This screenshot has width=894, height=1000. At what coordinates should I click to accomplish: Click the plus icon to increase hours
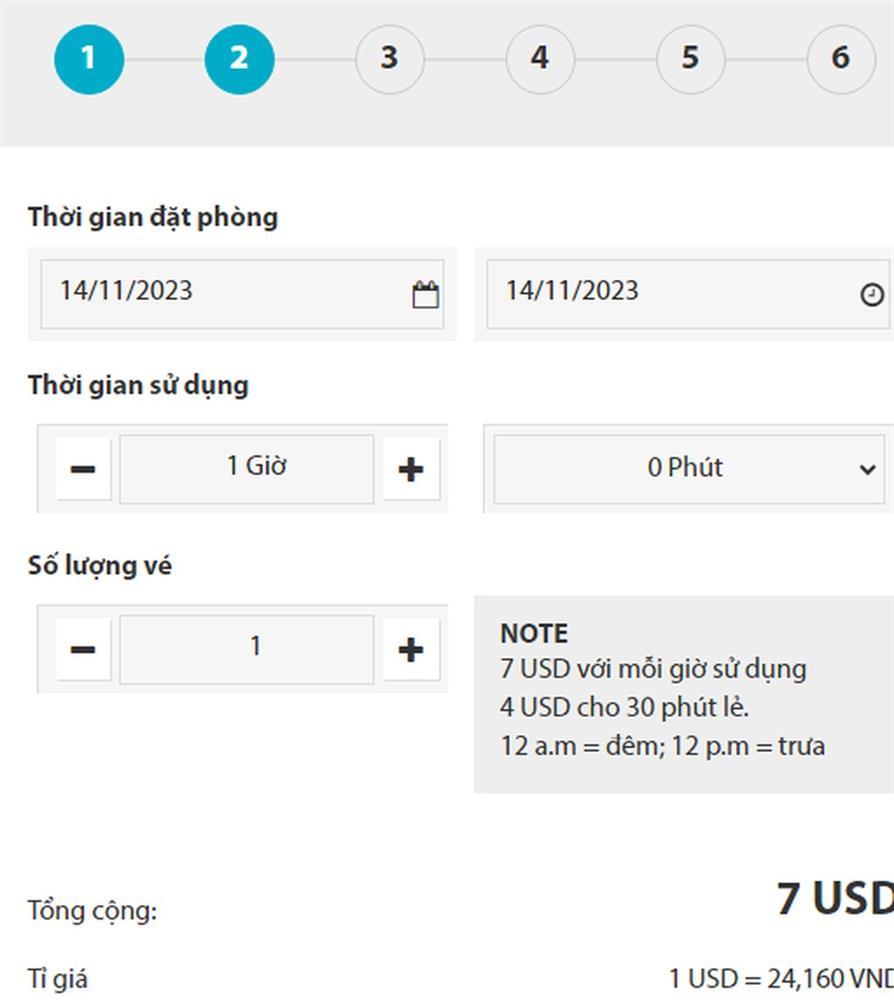(410, 467)
